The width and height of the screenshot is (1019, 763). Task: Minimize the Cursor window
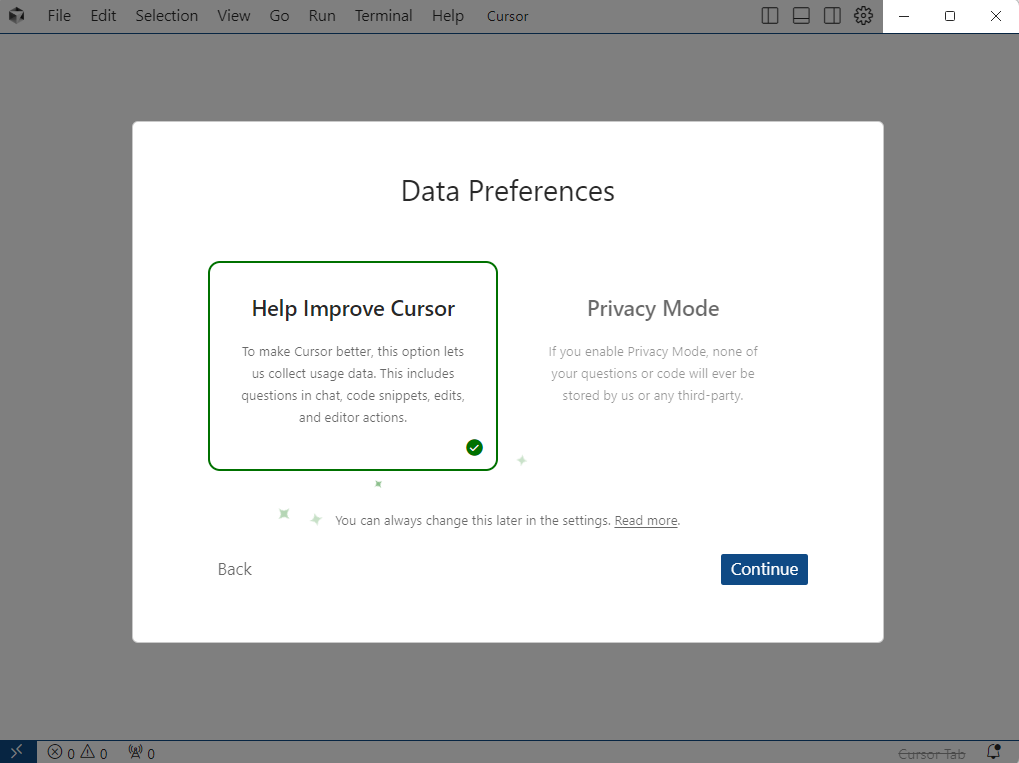pyautogui.click(x=904, y=16)
